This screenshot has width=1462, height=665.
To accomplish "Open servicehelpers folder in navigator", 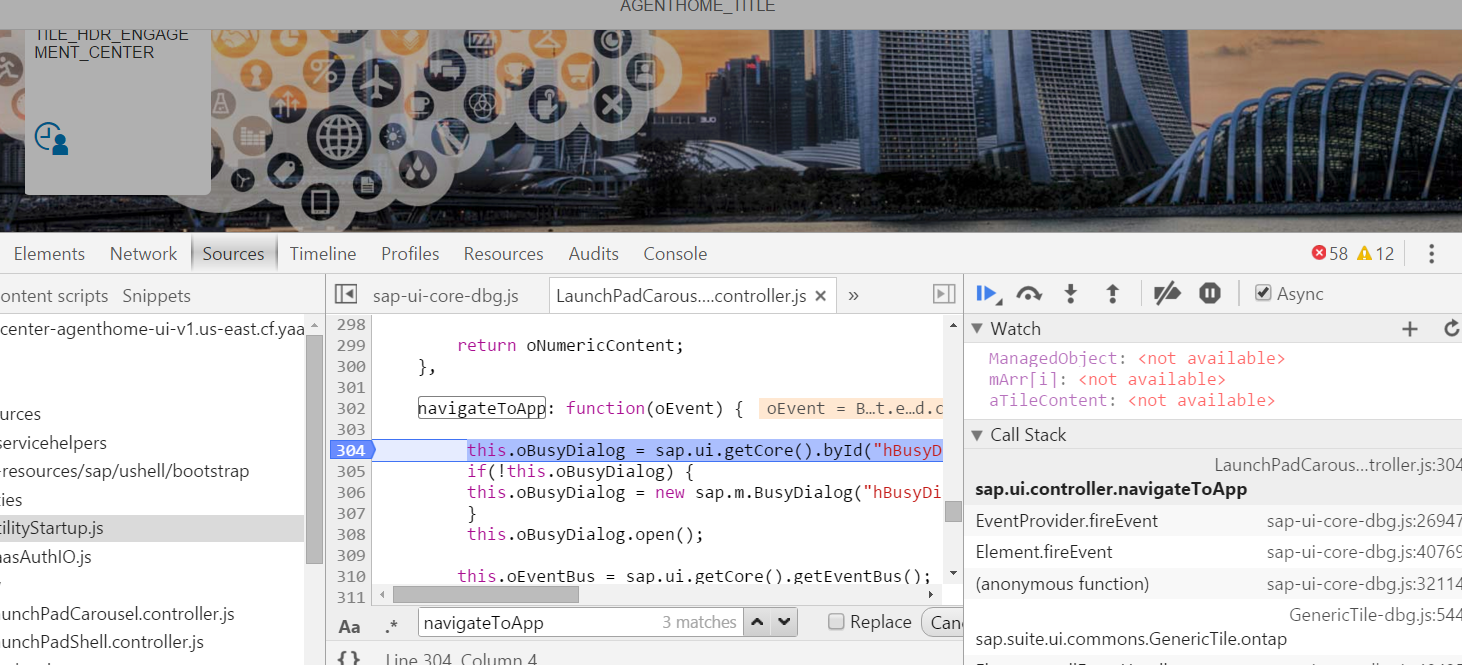I will (53, 443).
